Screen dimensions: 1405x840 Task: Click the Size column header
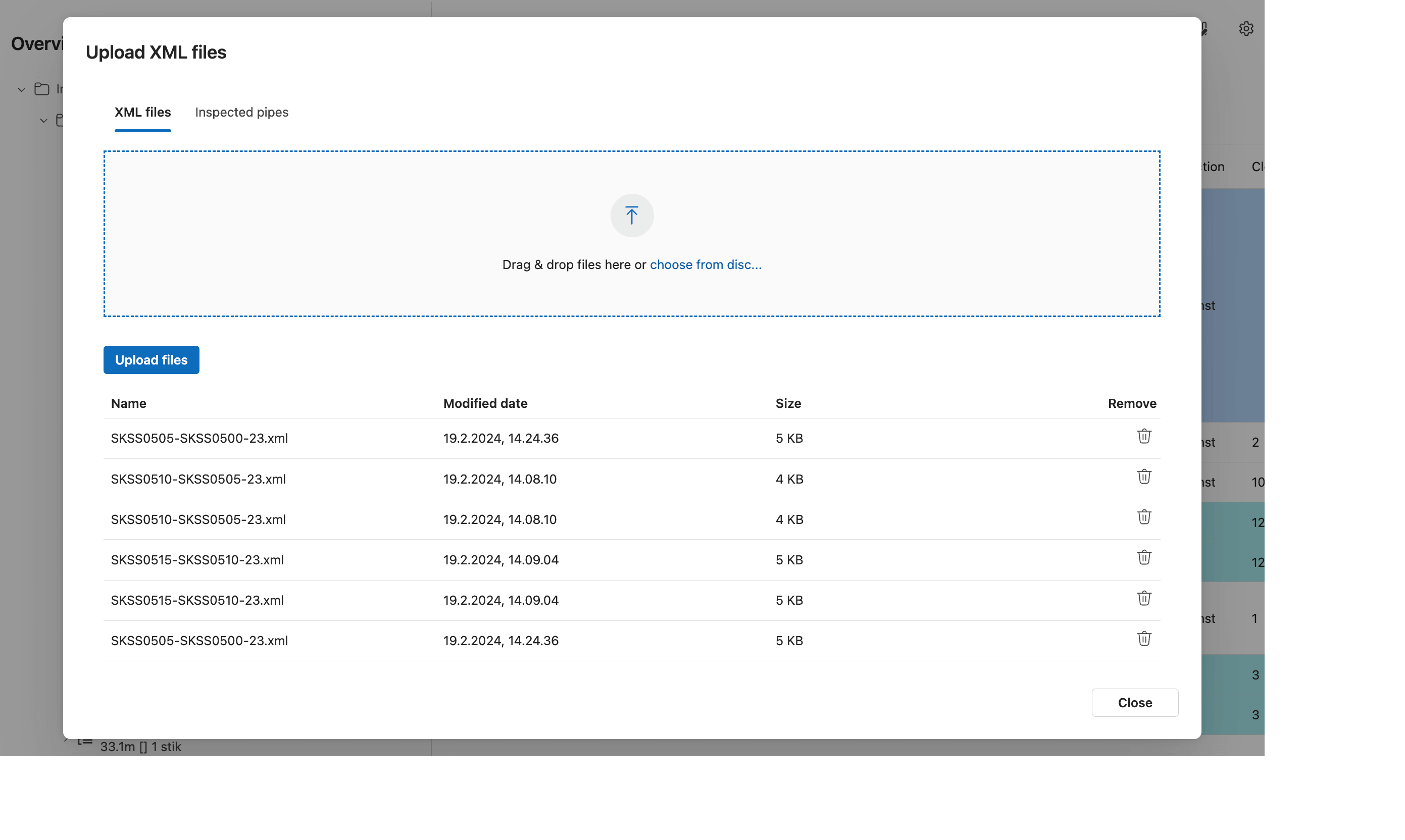click(x=788, y=403)
